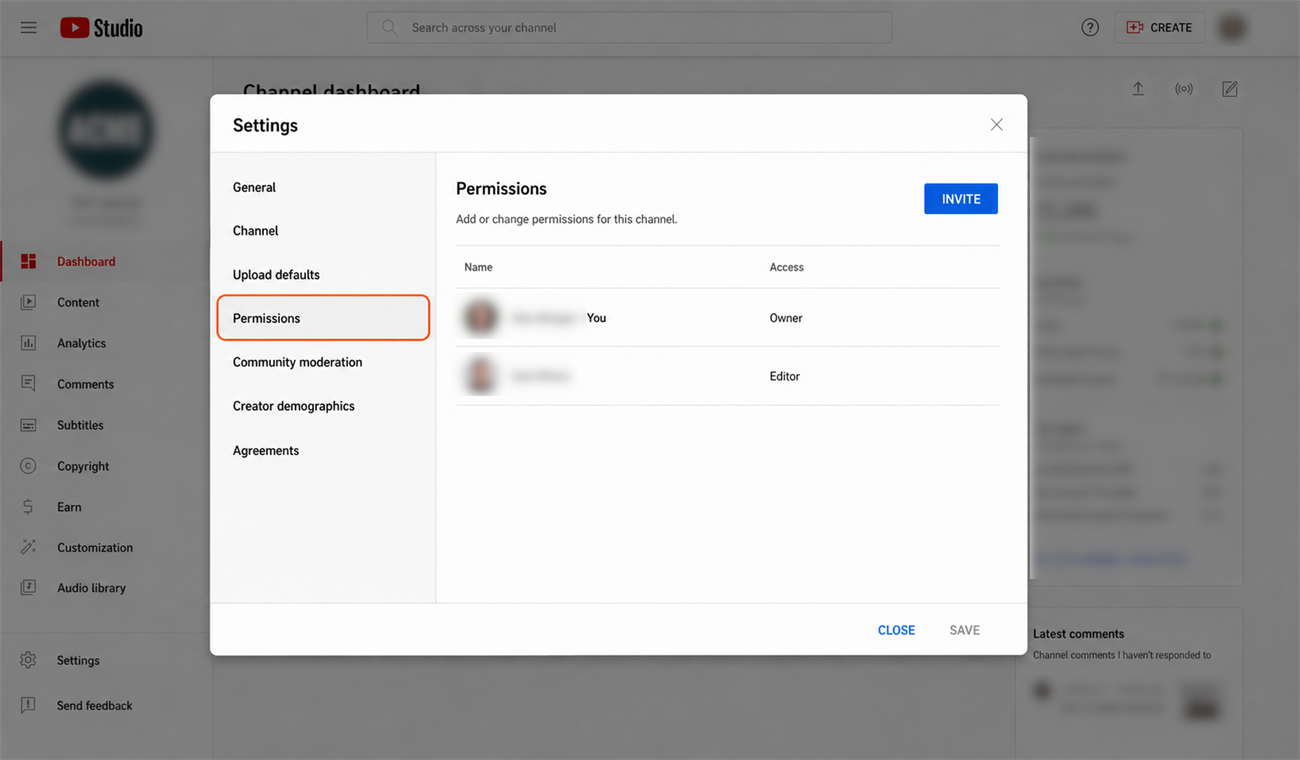The height and width of the screenshot is (760, 1300).
Task: Click the Access column header
Action: click(x=787, y=267)
